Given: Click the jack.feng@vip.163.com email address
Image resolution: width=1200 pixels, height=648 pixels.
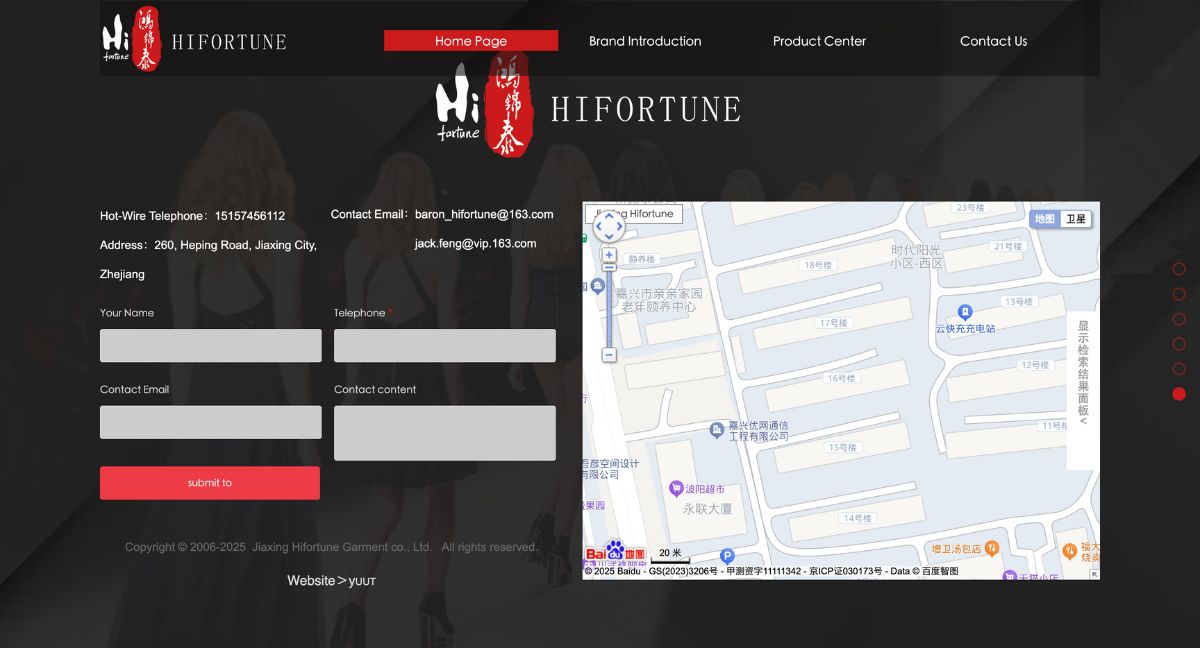Looking at the screenshot, I should click(x=475, y=243).
